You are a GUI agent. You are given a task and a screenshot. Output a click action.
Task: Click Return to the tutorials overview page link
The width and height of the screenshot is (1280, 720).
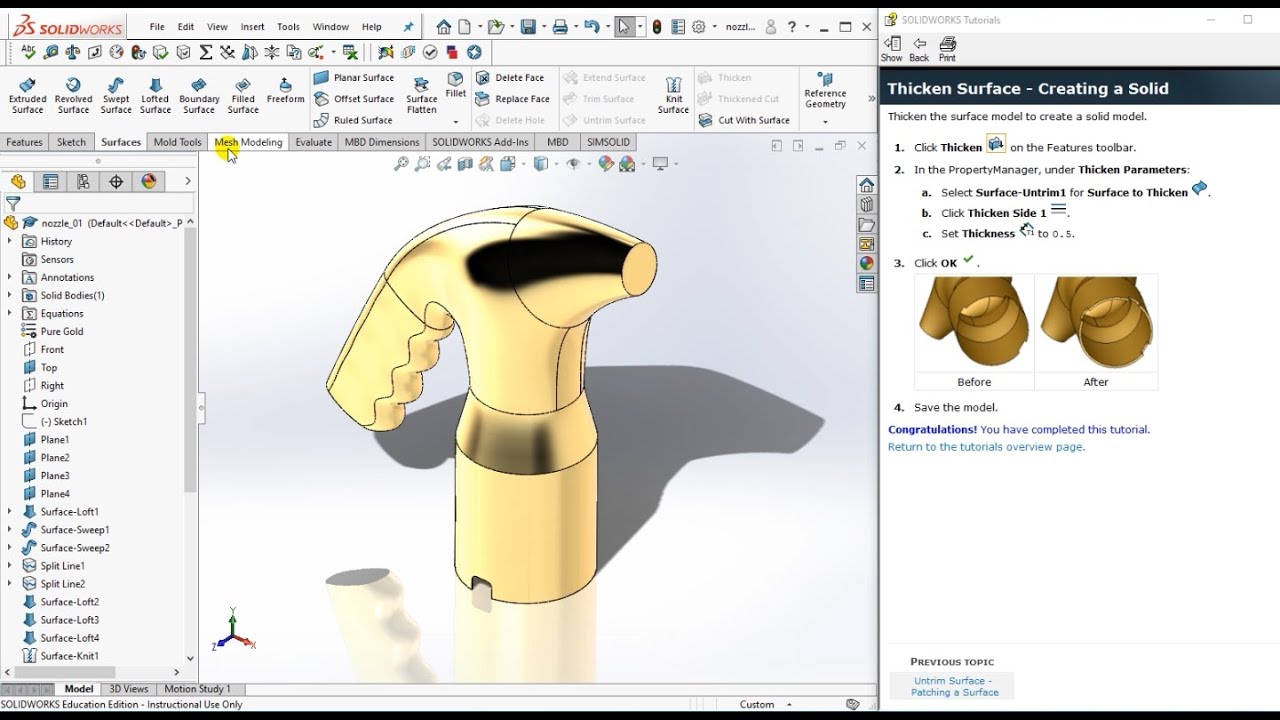986,447
